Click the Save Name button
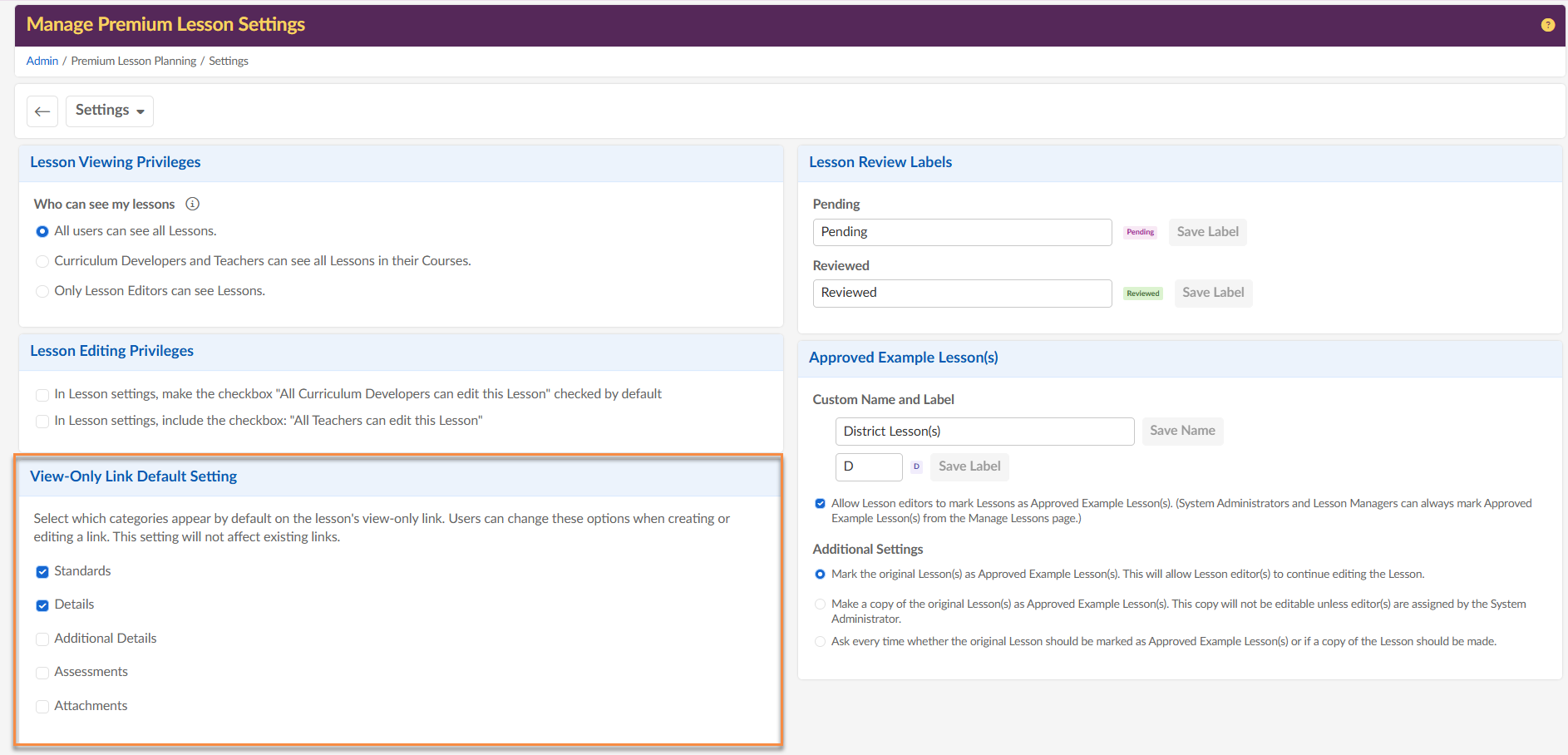The image size is (1568, 755). [x=1182, y=431]
